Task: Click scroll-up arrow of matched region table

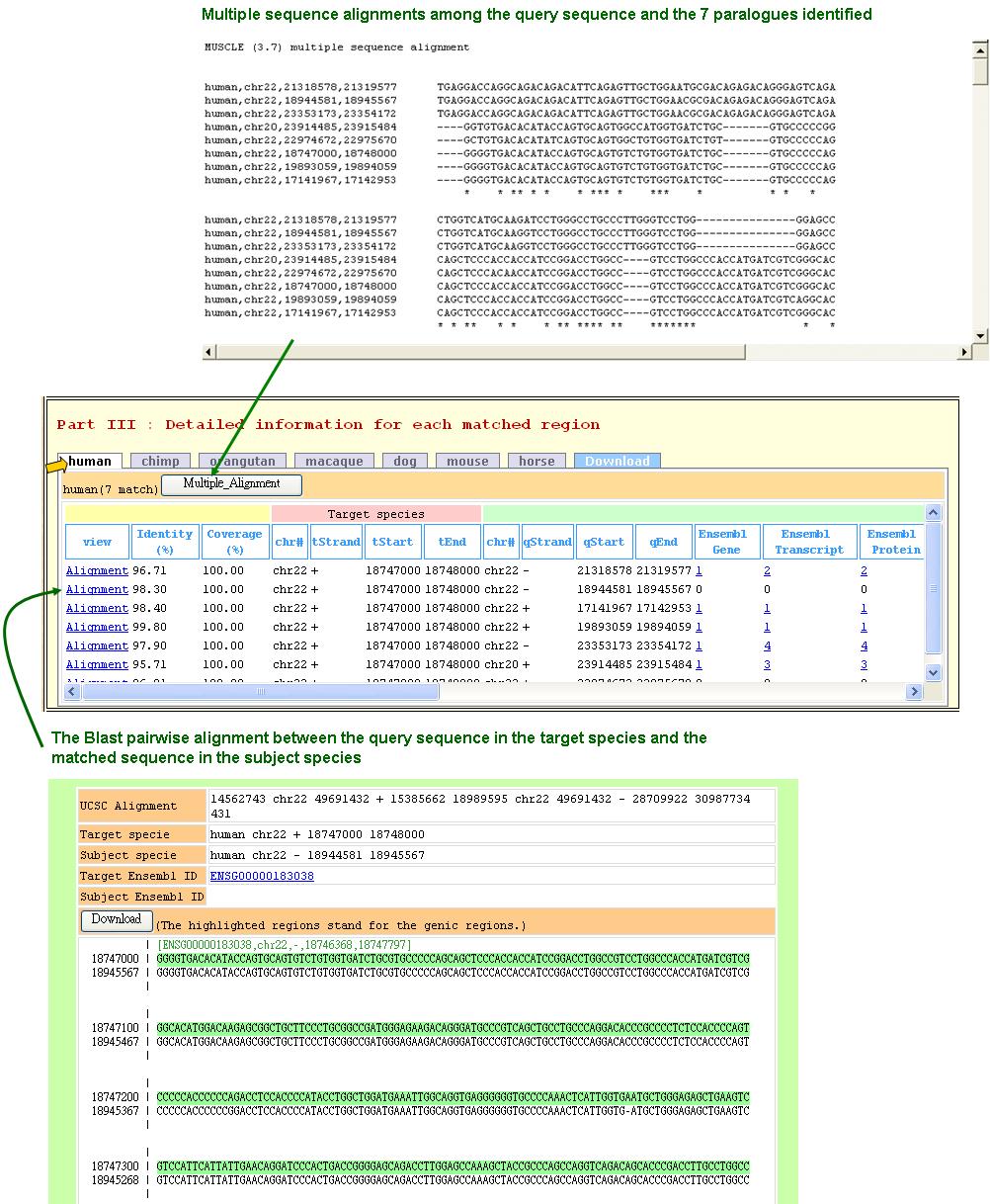Action: point(934,513)
